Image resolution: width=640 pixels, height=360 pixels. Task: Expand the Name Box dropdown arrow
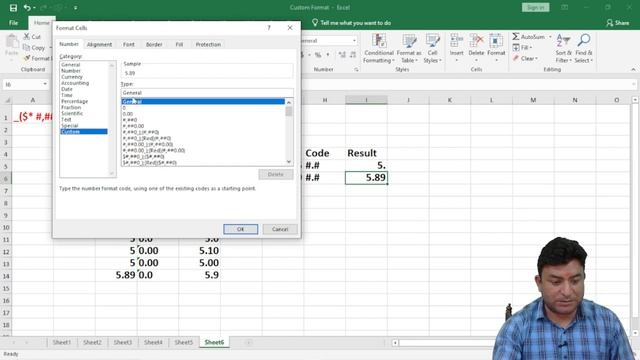pos(45,84)
